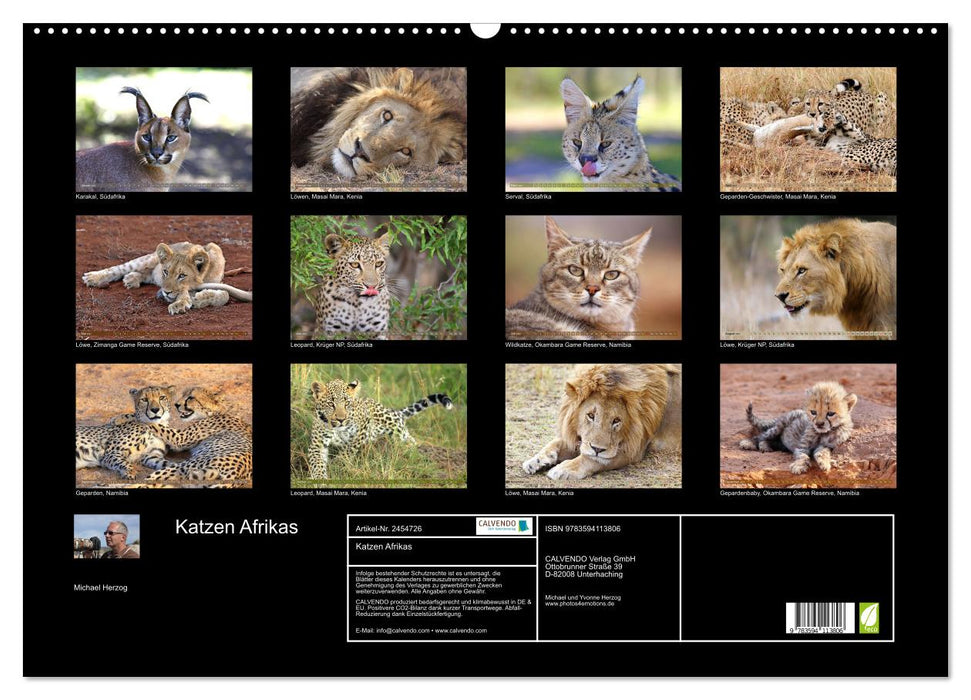Open the Geparden-Geschwister photo
The image size is (971, 700).
pos(808,129)
